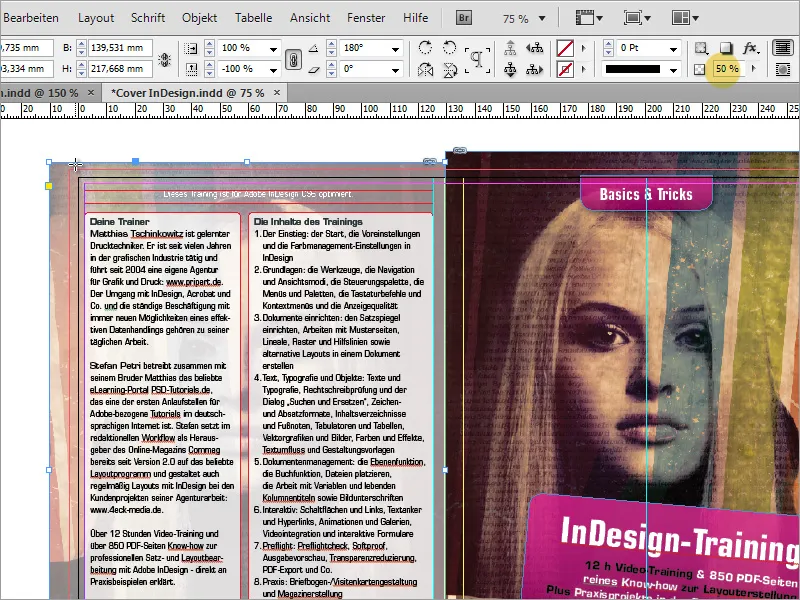Click Rotate 90° clockwise icon

pyautogui.click(x=425, y=47)
